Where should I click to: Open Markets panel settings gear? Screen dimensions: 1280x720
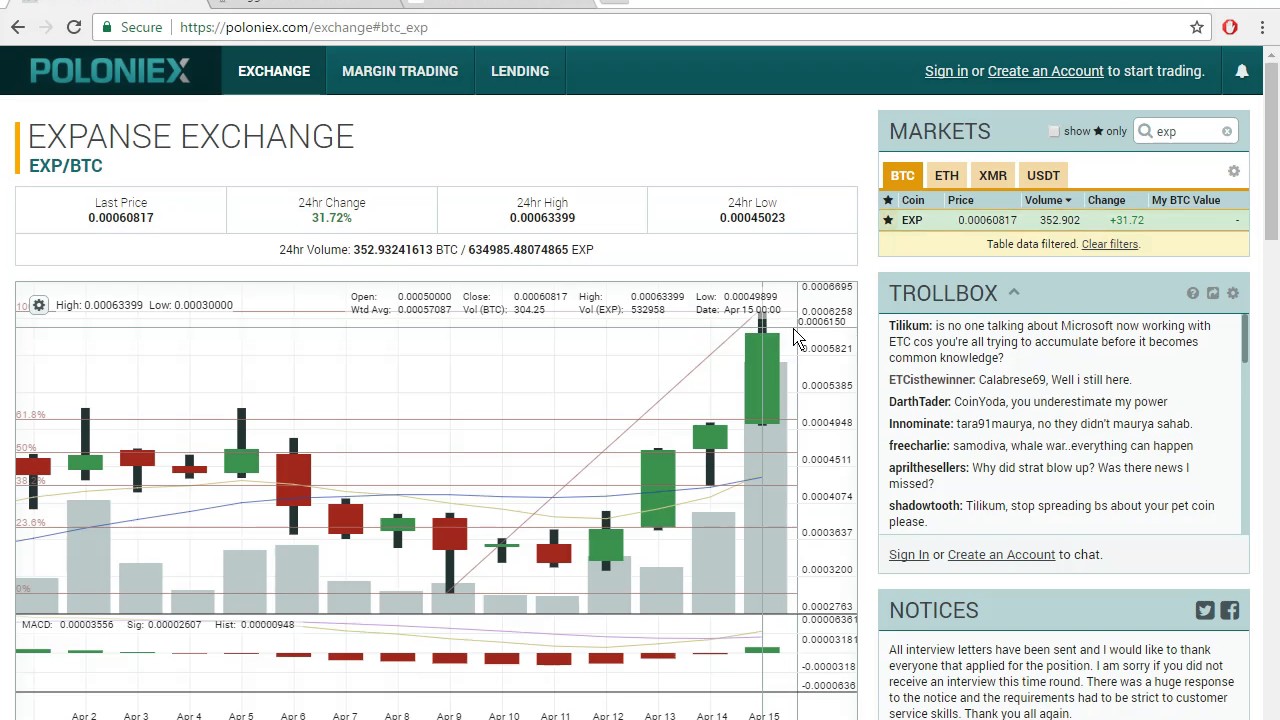(x=1234, y=172)
